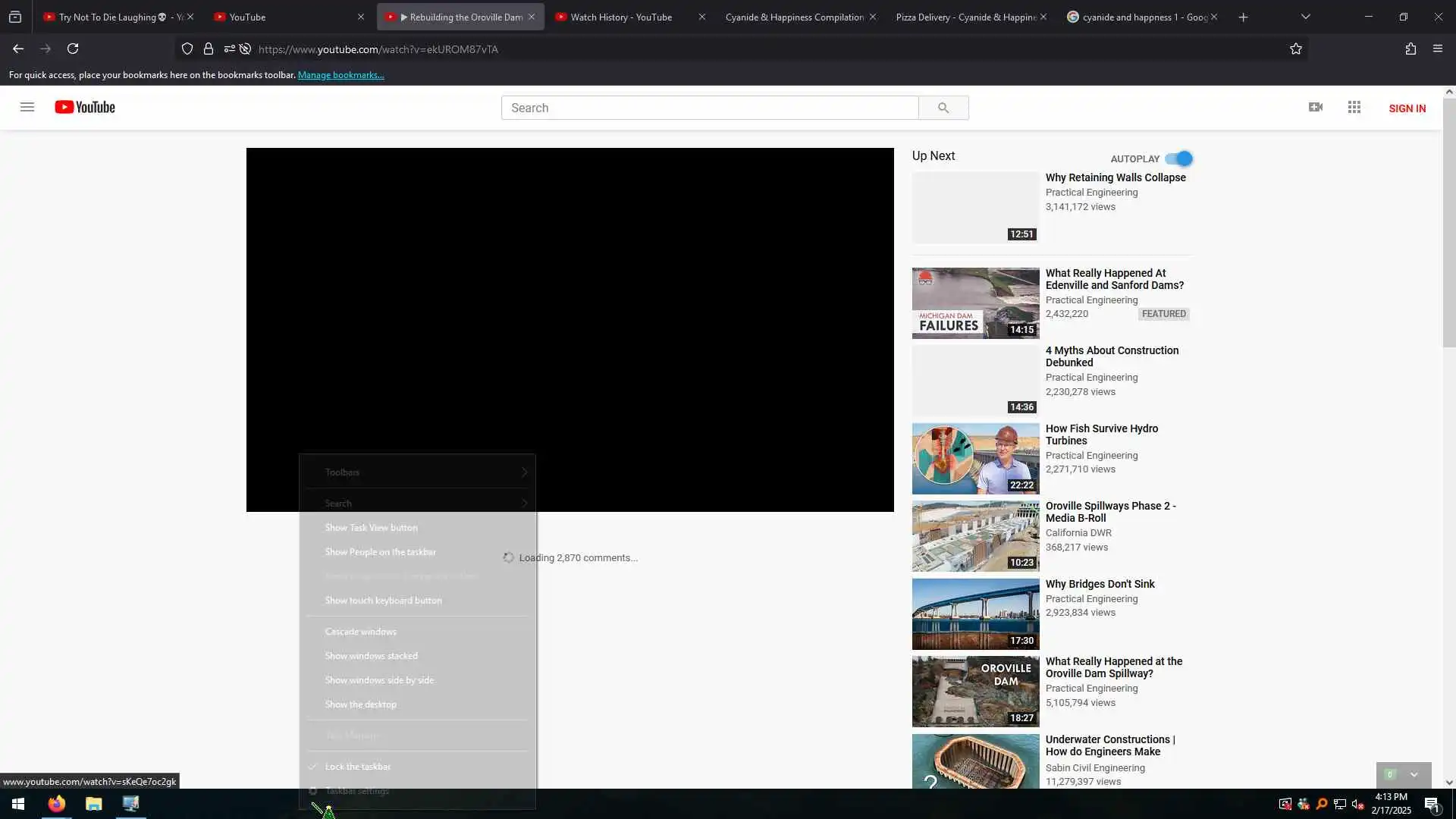Open the create video camera icon

pos(1316,107)
